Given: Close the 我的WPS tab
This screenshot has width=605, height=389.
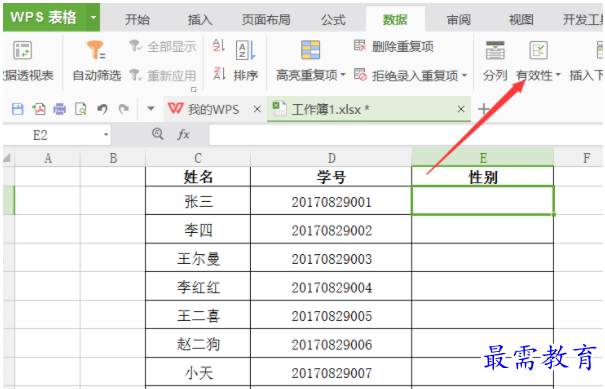Looking at the screenshot, I should [x=257, y=109].
